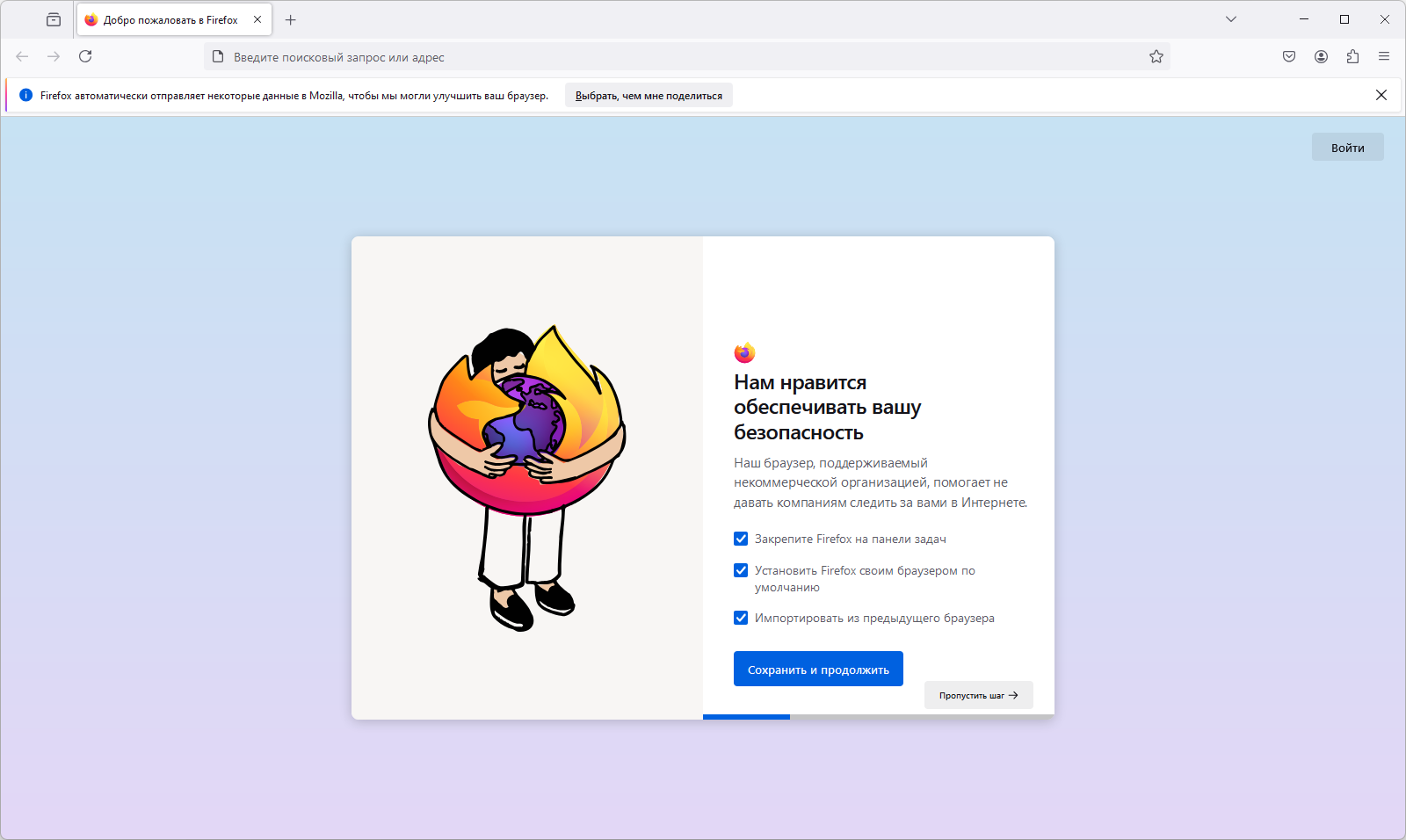Click notification text 'Firefox автоматически отправляет некоторые данные'

(294, 95)
